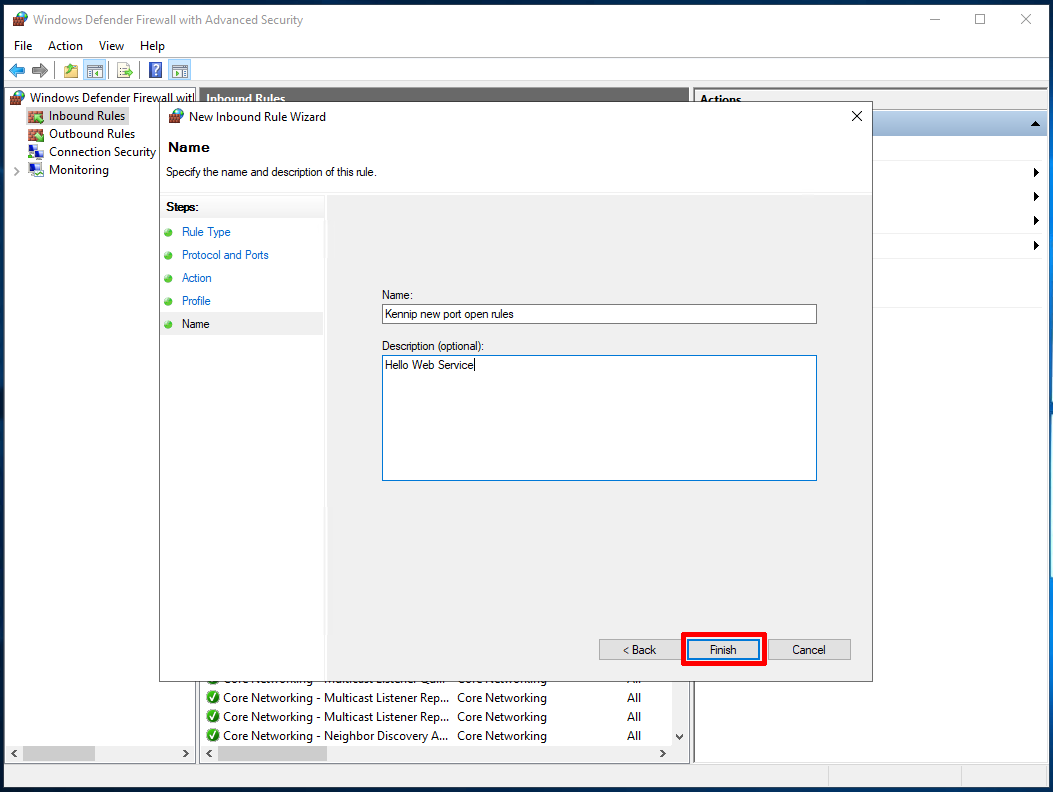1053x792 pixels.
Task: Click the firewall icon in the wizard title
Action: click(176, 116)
